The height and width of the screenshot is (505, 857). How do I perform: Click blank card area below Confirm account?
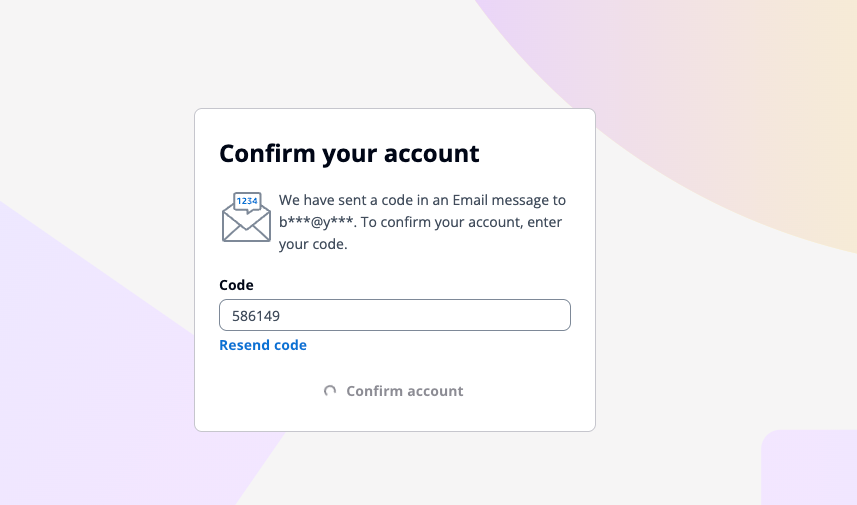[x=395, y=418]
